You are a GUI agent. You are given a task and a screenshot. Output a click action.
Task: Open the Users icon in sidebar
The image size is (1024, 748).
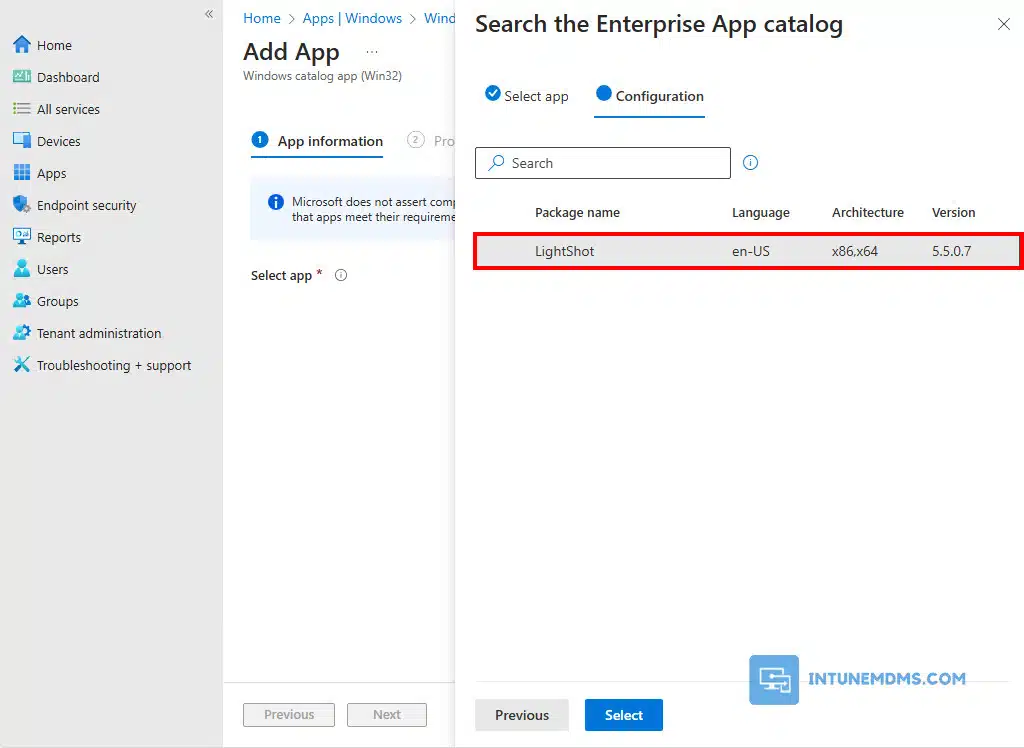[21, 269]
